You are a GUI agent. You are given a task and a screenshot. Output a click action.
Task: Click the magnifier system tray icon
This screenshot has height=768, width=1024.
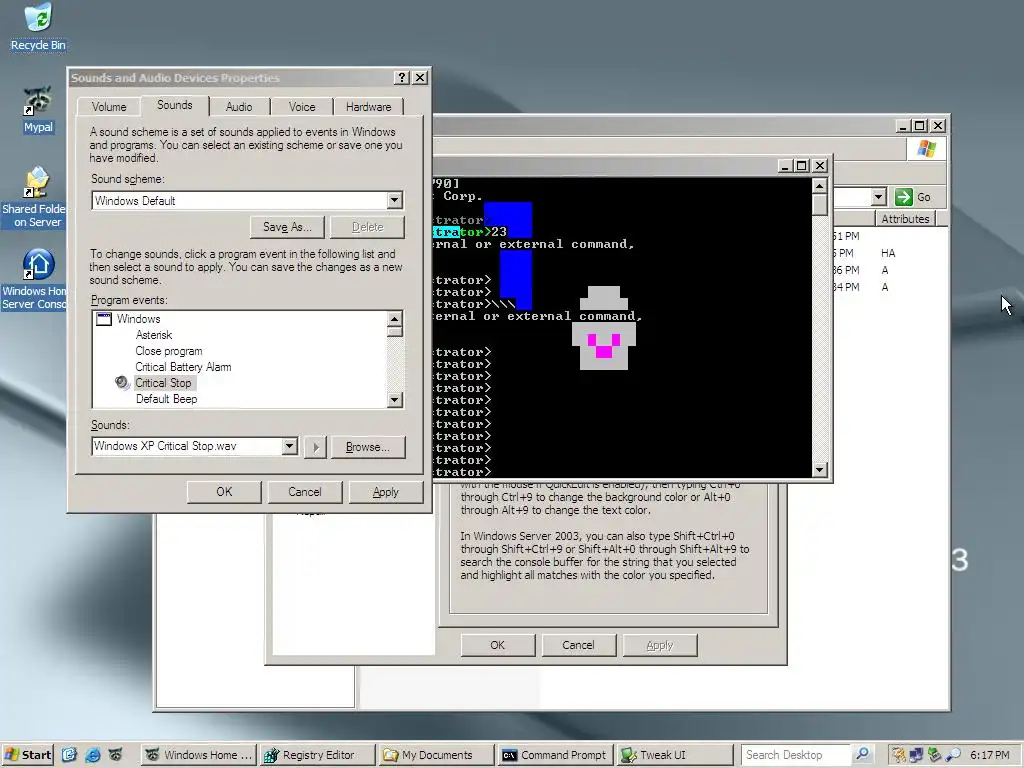coord(953,754)
